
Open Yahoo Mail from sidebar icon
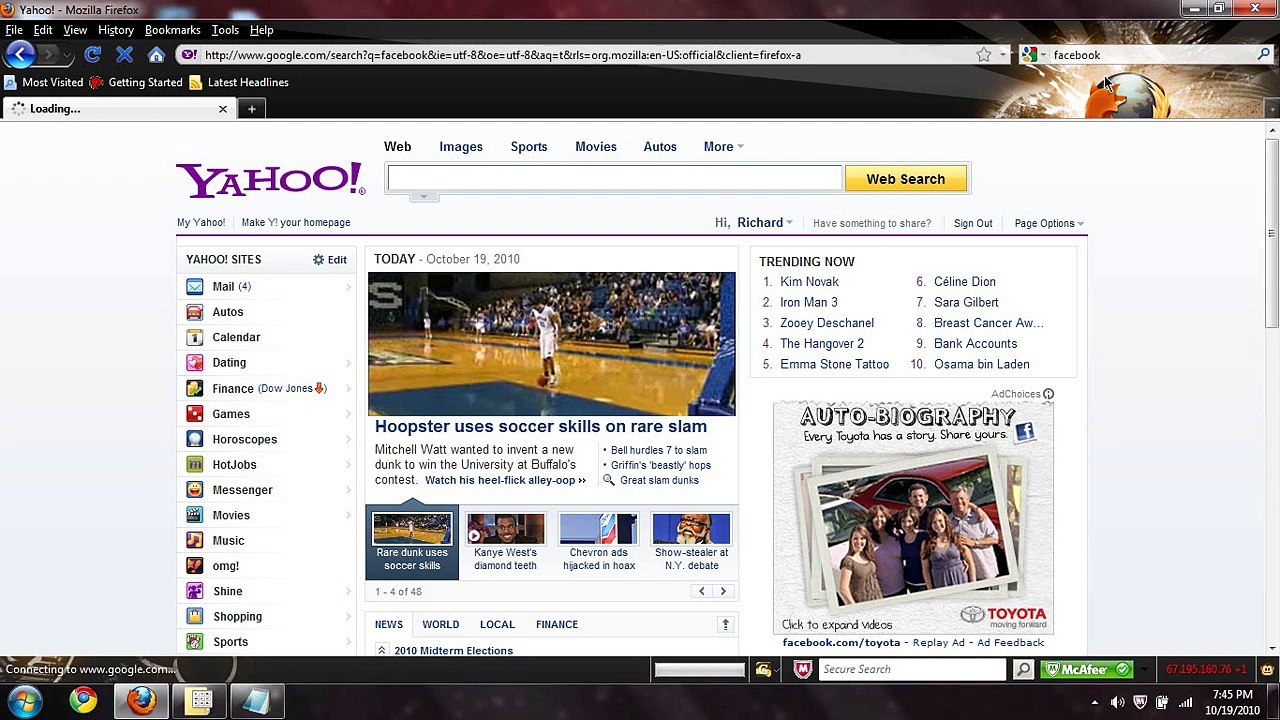tap(195, 287)
